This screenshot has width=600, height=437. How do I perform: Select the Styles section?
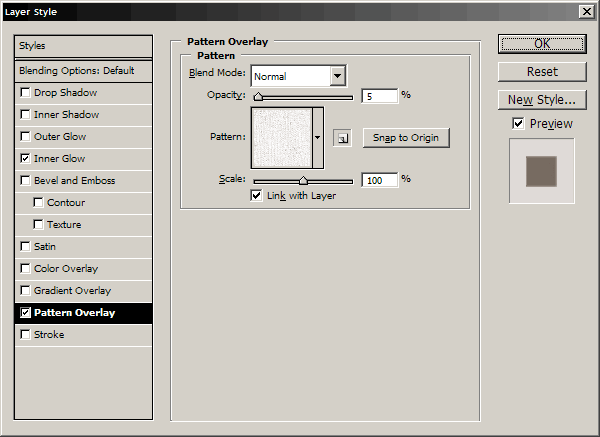pyautogui.click(x=83, y=46)
